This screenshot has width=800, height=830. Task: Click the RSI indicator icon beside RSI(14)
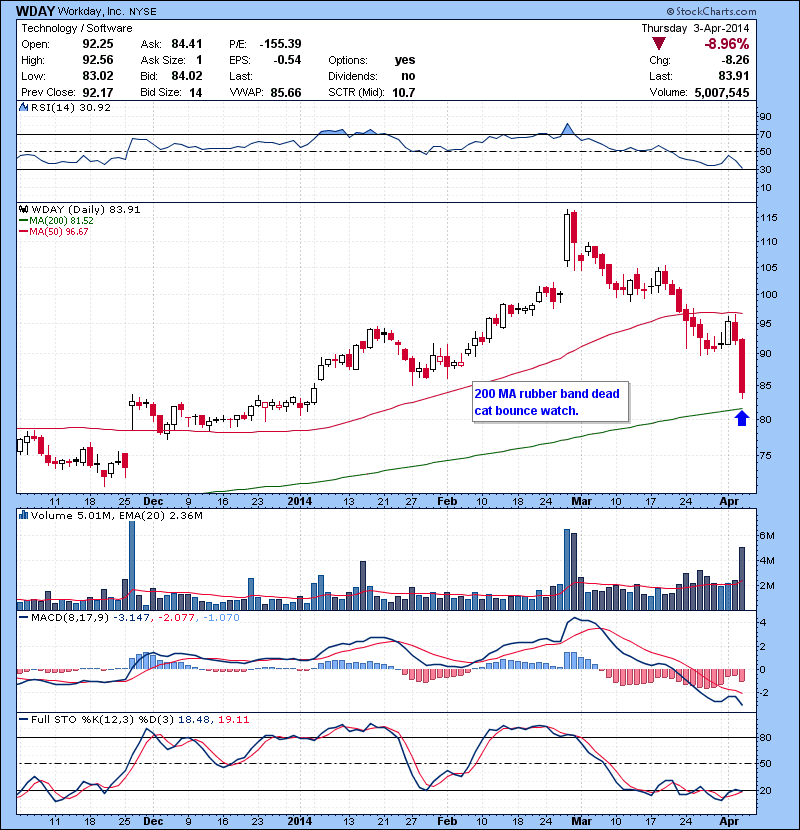(23, 107)
